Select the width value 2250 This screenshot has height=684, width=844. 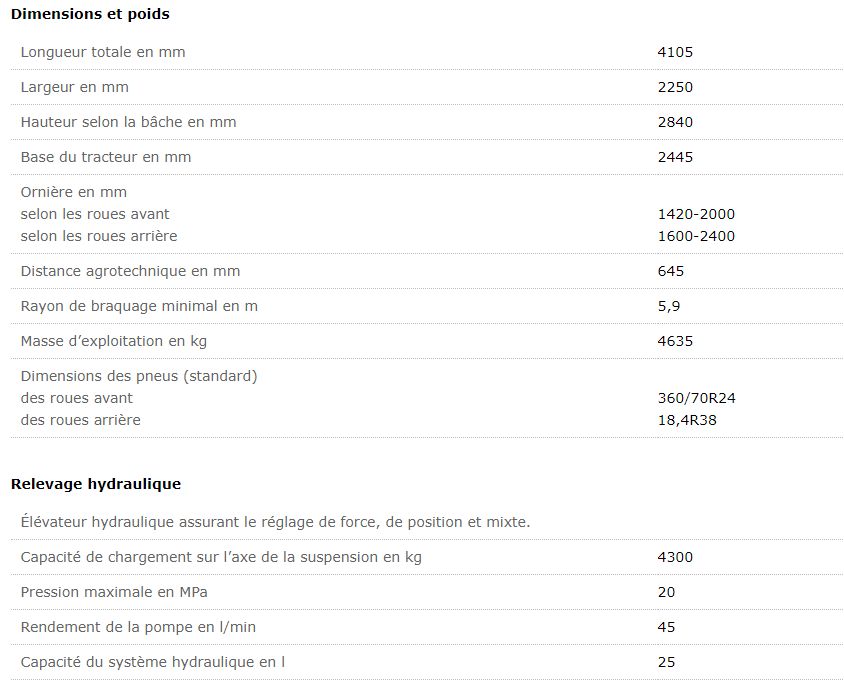[x=675, y=87]
